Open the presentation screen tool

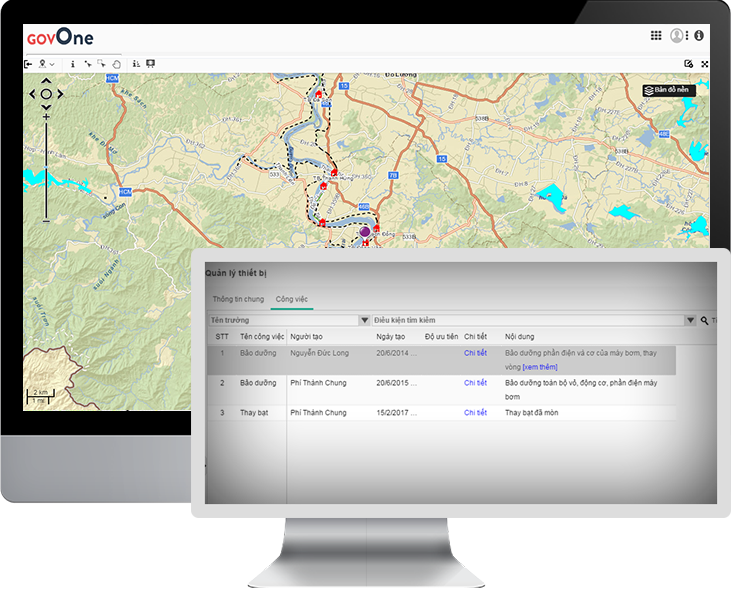pos(150,64)
